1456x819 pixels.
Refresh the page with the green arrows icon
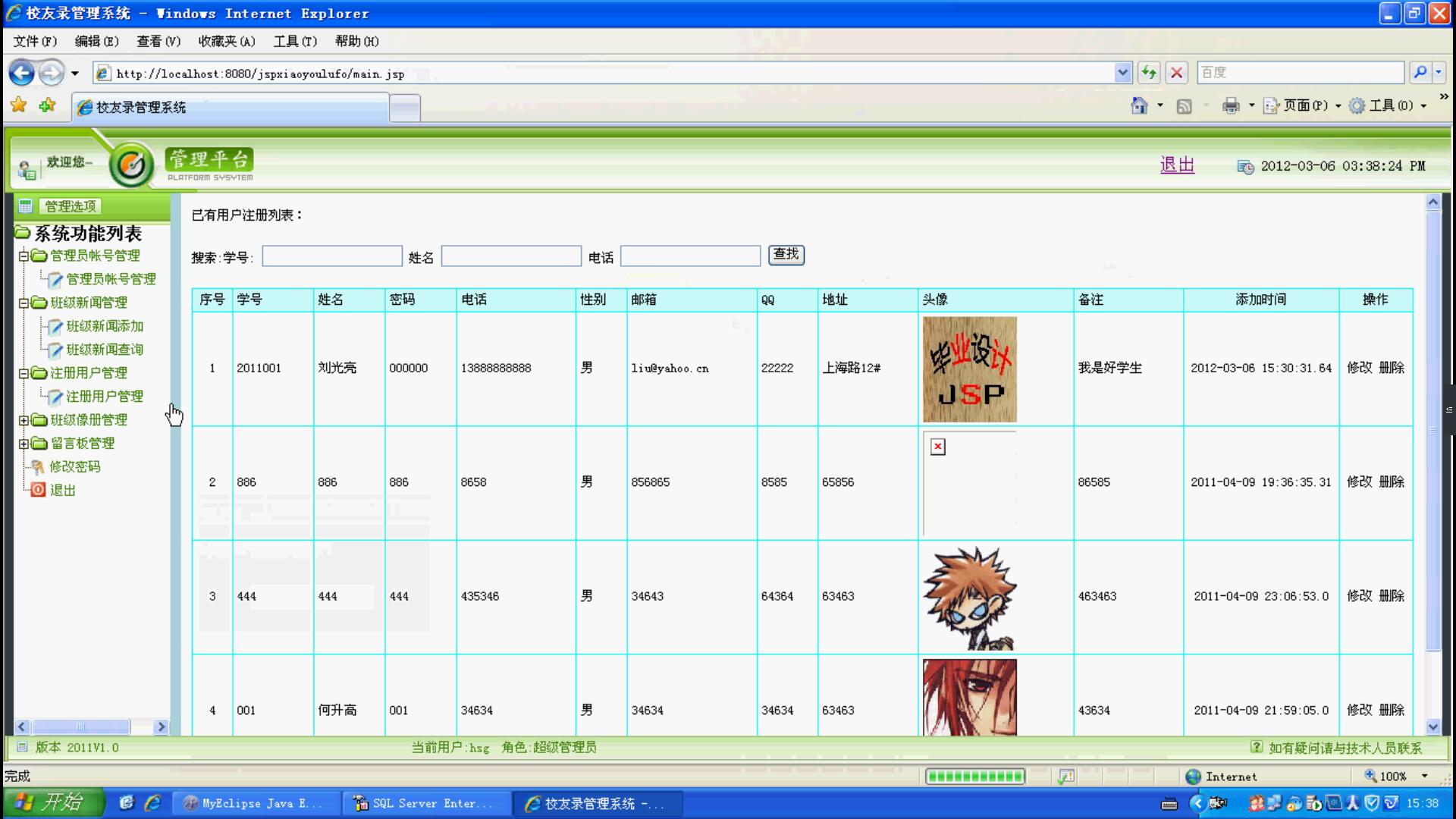coord(1149,73)
